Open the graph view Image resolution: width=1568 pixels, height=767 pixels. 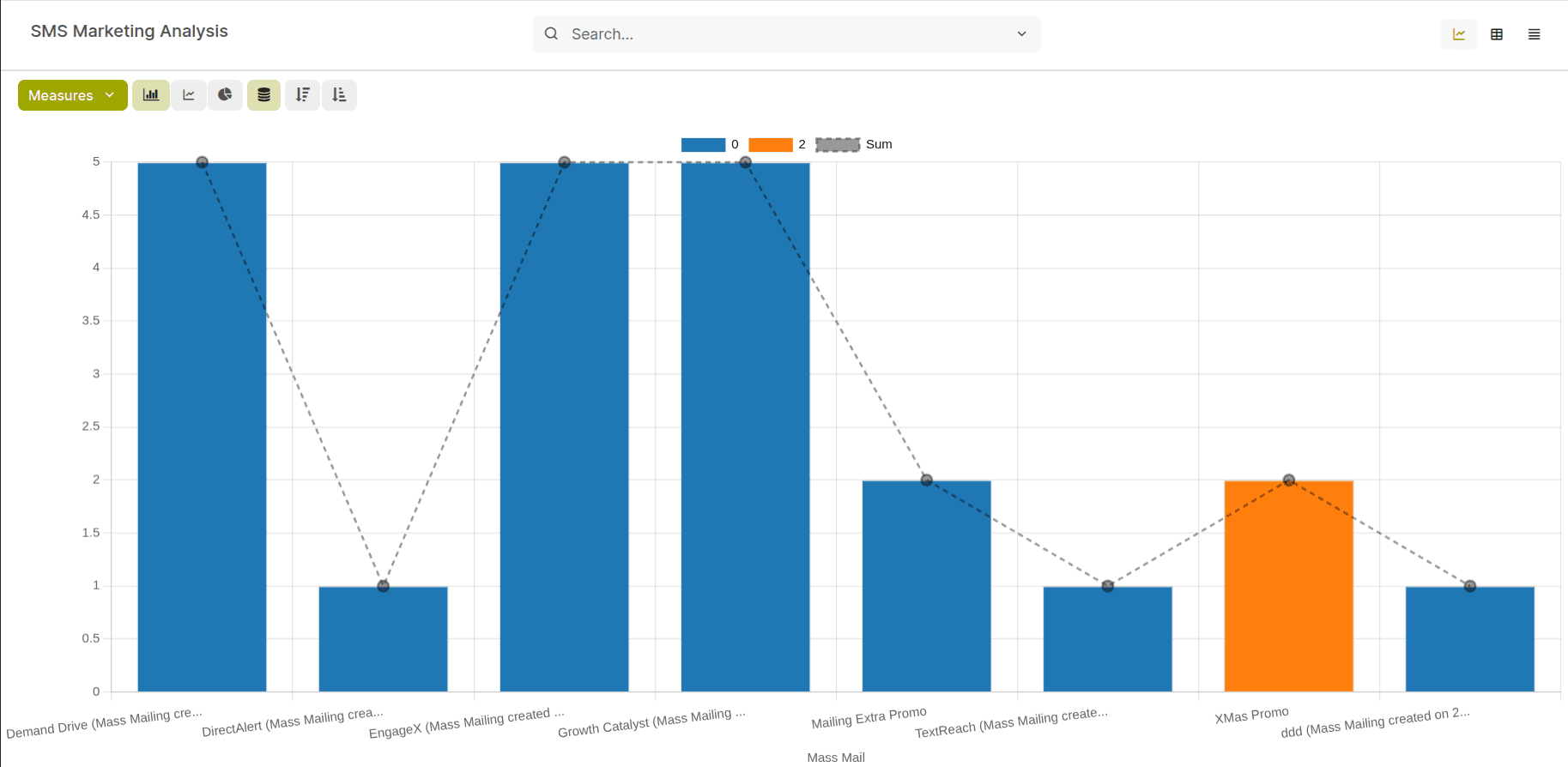1458,34
